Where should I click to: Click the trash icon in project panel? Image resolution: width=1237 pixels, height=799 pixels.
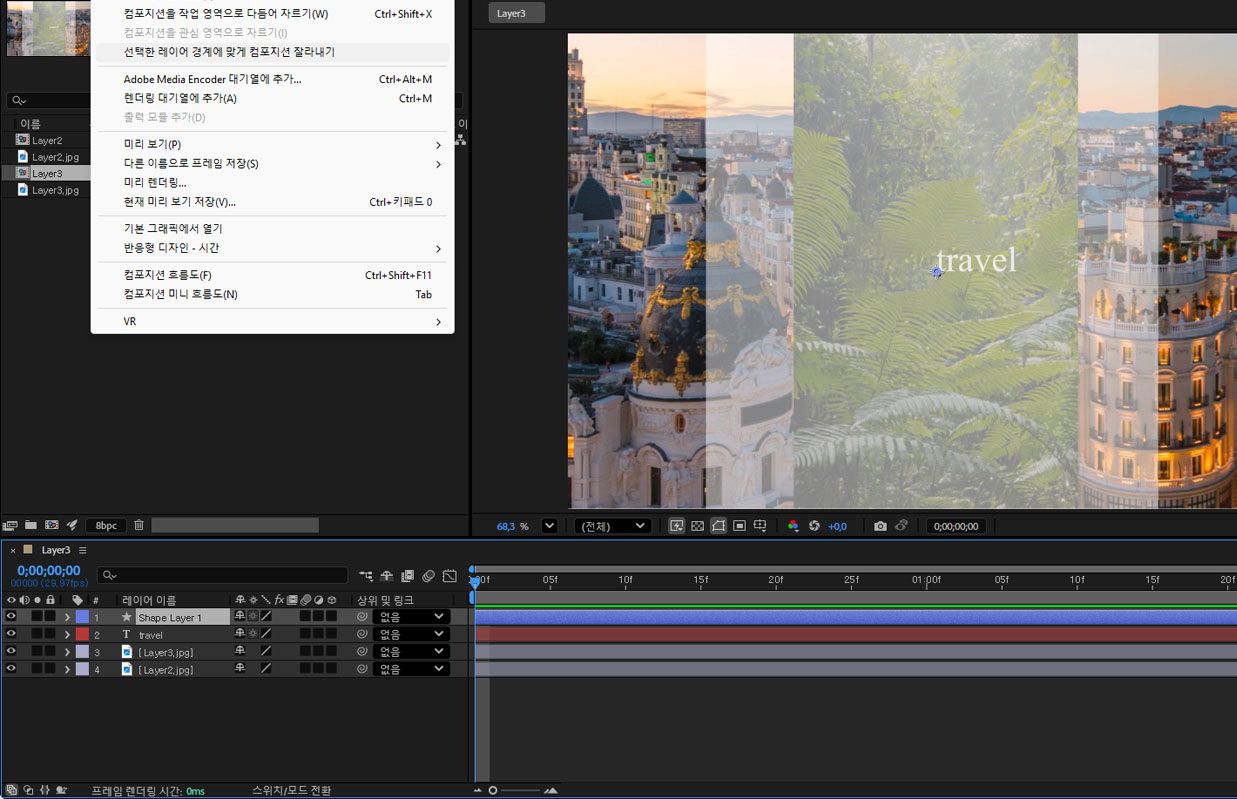139,525
